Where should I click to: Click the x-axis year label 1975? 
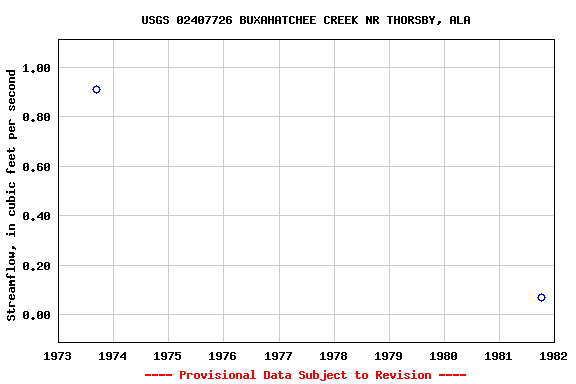coord(168,356)
